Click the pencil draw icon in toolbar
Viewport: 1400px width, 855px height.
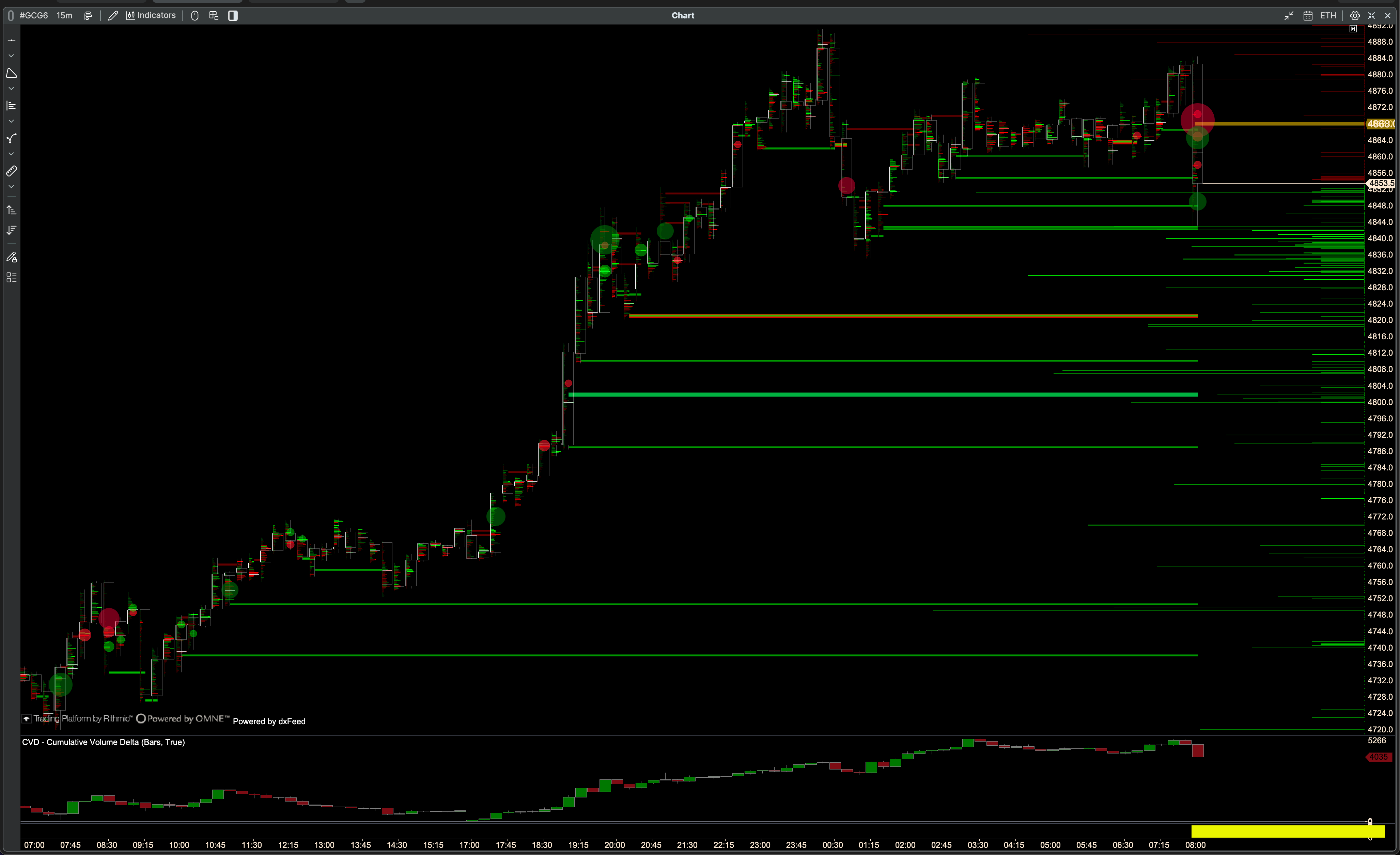click(112, 15)
